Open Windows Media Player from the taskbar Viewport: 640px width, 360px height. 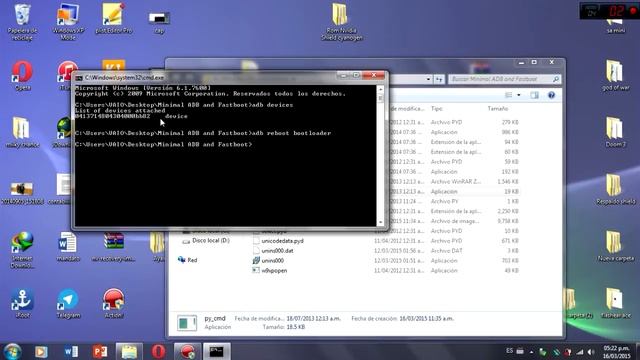click(x=41, y=351)
